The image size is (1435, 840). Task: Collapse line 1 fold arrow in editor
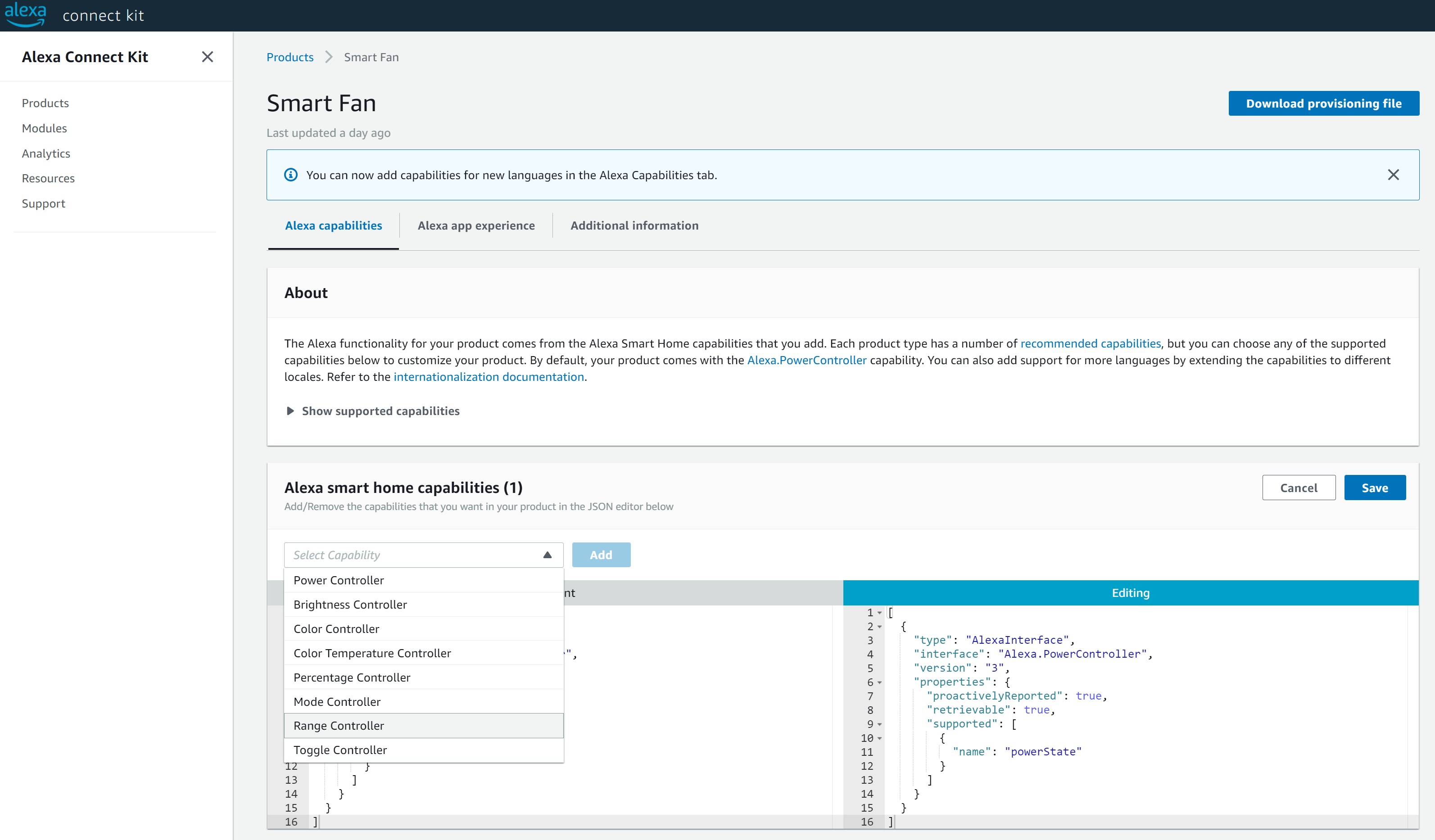(880, 613)
